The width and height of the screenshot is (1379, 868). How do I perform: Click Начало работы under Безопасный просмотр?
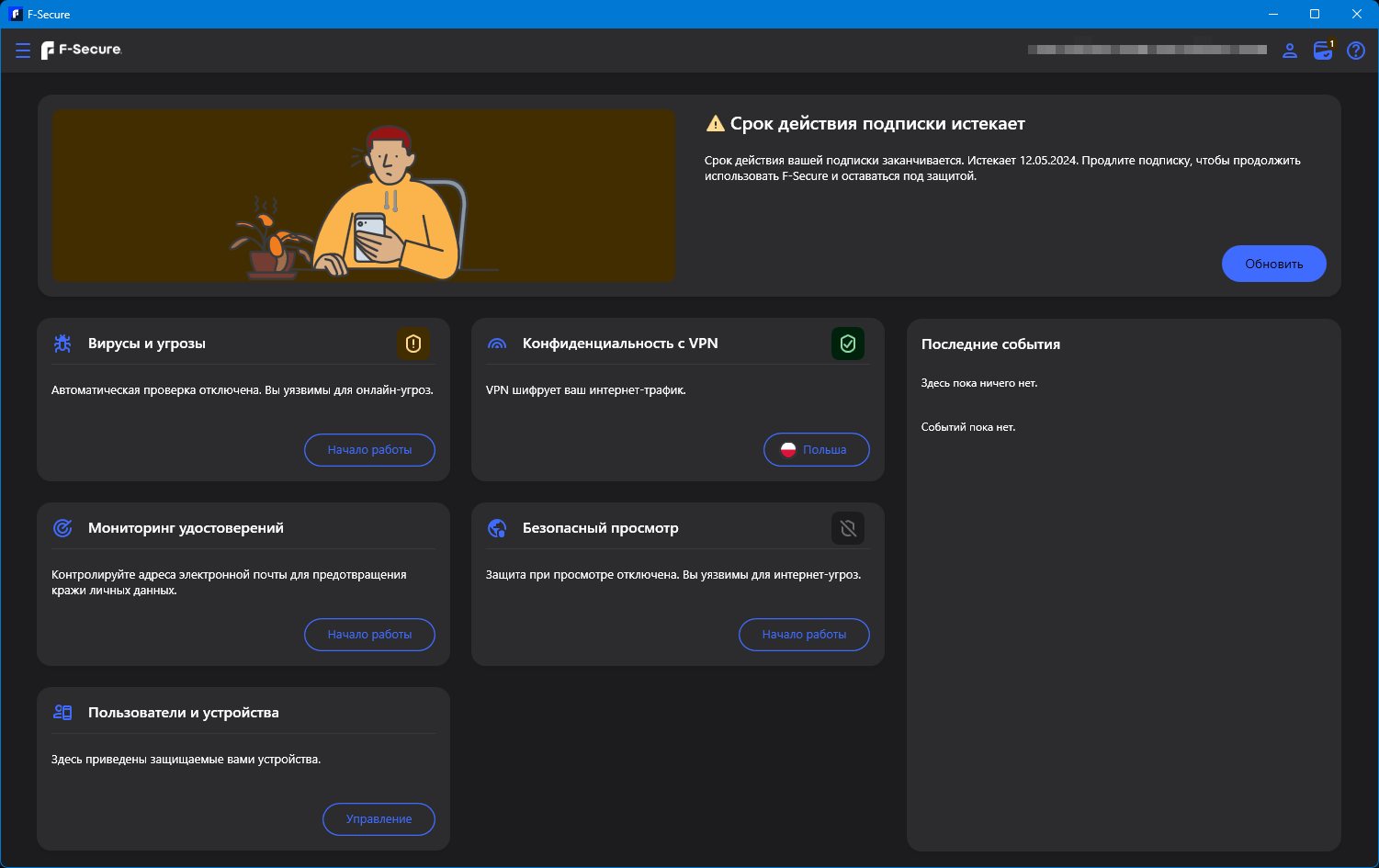point(804,635)
